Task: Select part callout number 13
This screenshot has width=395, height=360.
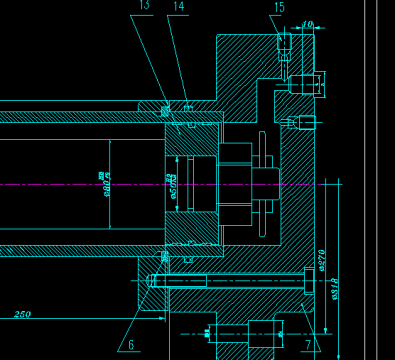Action: (144, 5)
